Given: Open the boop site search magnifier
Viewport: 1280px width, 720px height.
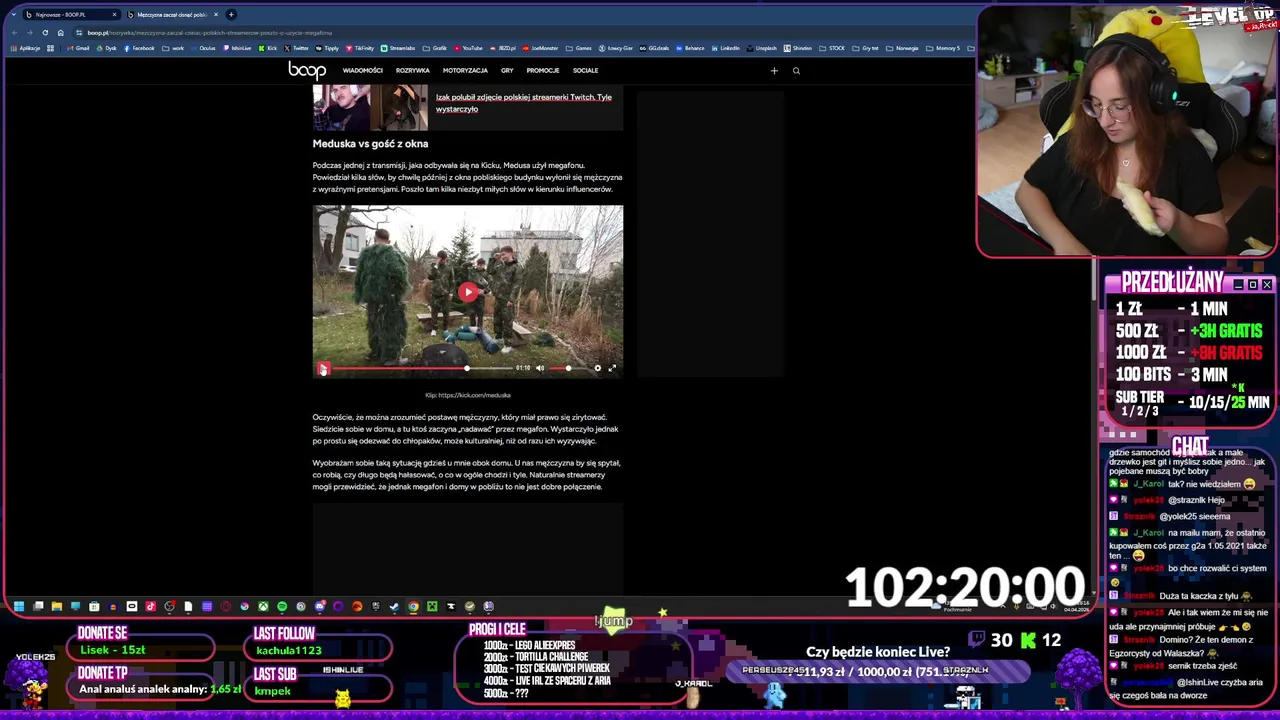Looking at the screenshot, I should click(796, 70).
